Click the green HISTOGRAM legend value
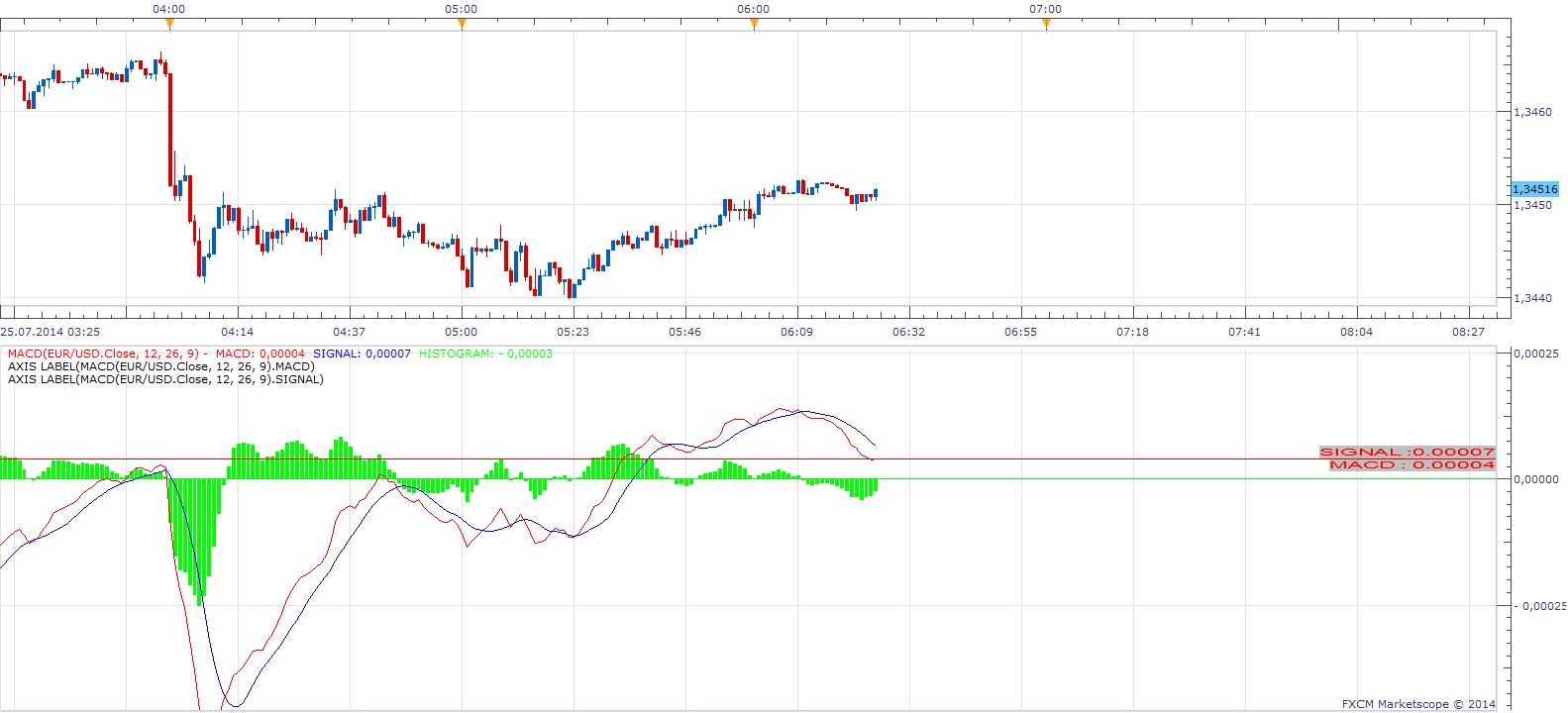The height and width of the screenshot is (713, 1568). (x=485, y=354)
